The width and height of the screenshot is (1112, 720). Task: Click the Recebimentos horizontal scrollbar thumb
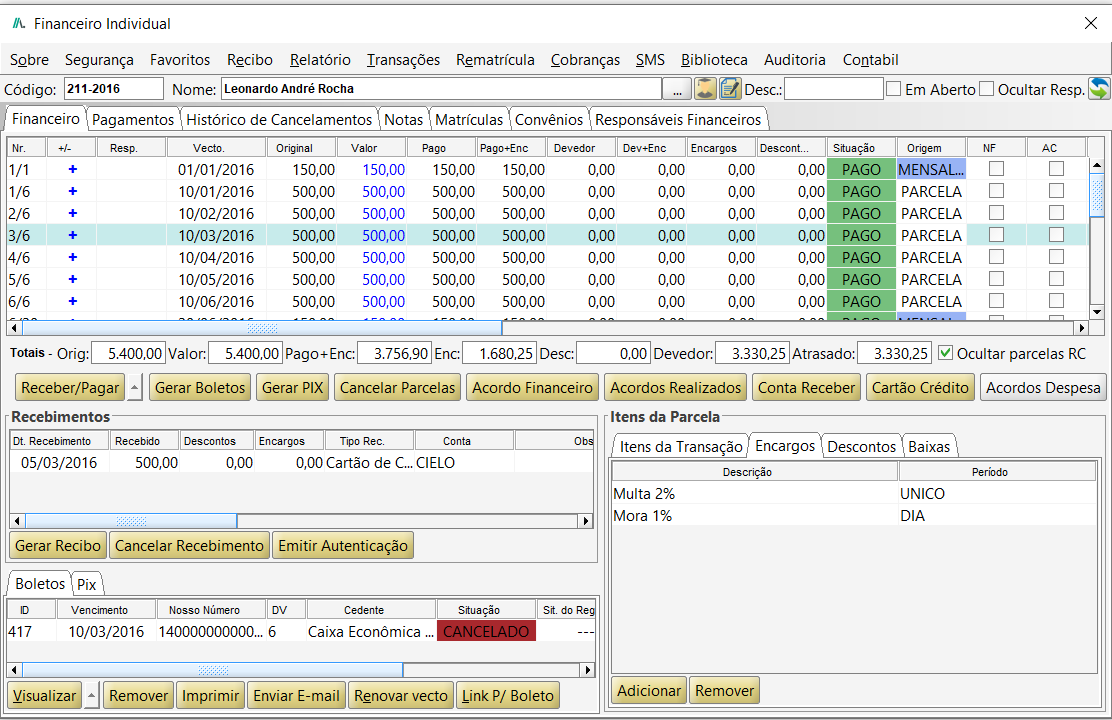coord(131,521)
